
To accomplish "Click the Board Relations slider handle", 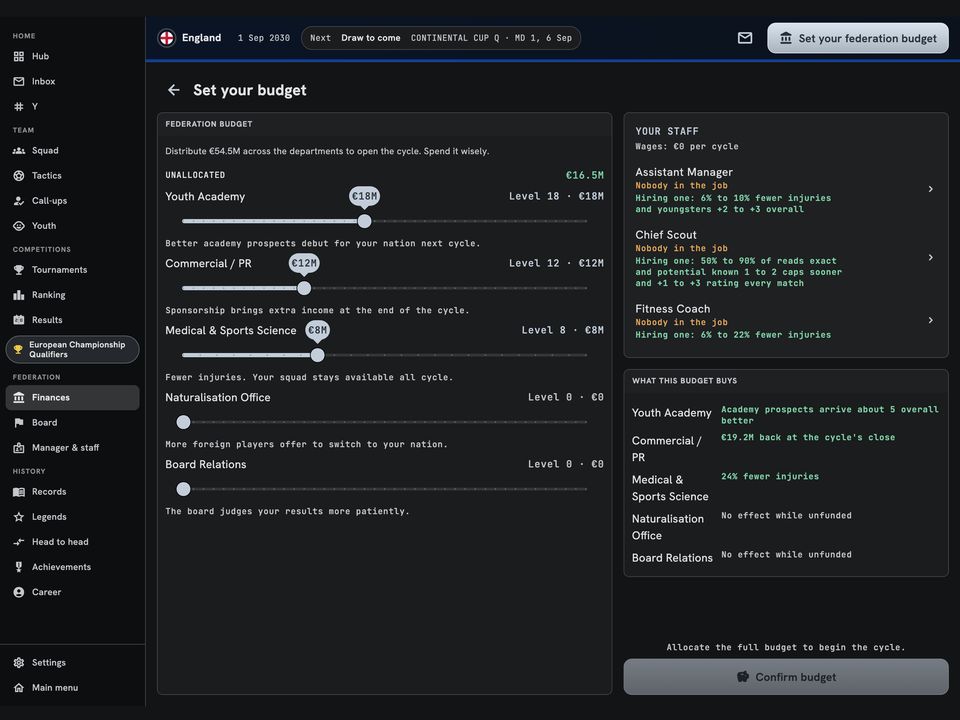I will 183,489.
